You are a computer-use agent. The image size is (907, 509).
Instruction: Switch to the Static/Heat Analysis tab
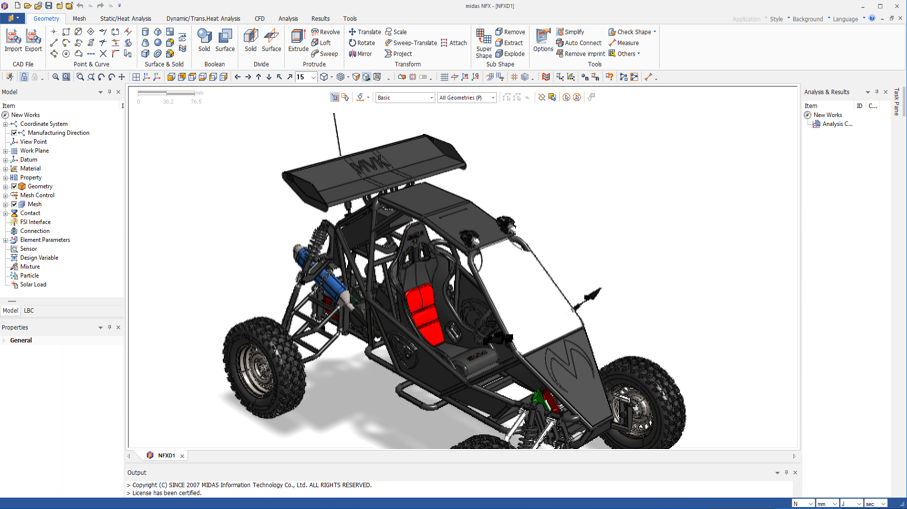(x=126, y=19)
